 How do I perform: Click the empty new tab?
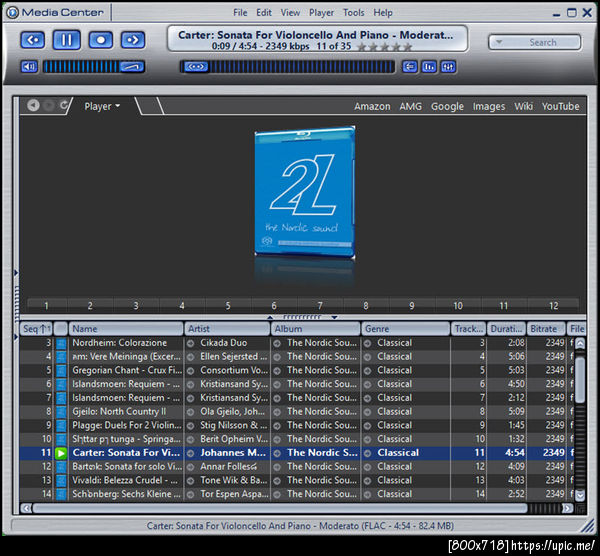click(x=150, y=106)
